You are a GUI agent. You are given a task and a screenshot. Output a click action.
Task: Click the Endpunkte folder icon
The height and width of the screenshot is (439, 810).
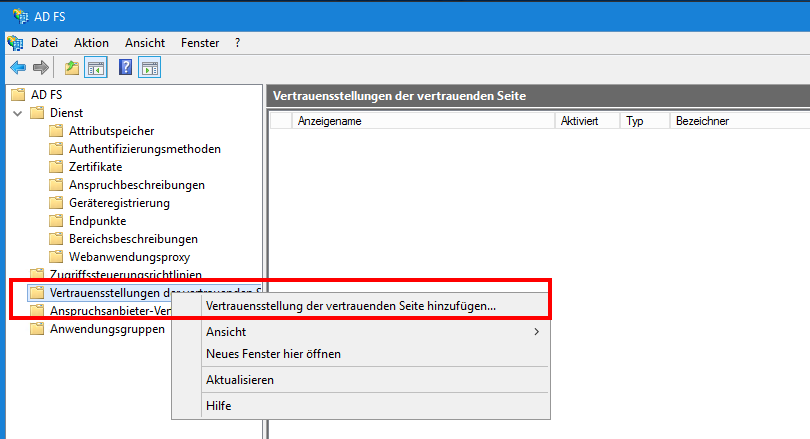click(56, 221)
